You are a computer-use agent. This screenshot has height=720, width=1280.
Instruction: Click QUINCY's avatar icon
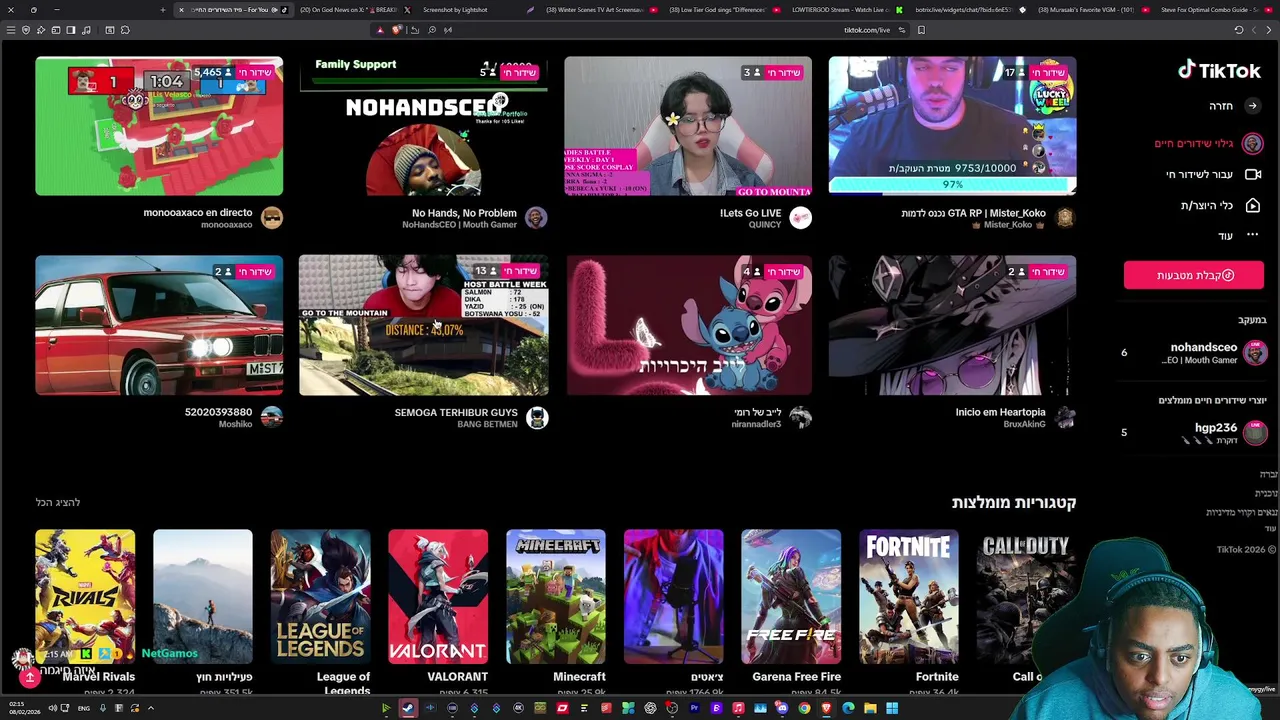click(800, 218)
